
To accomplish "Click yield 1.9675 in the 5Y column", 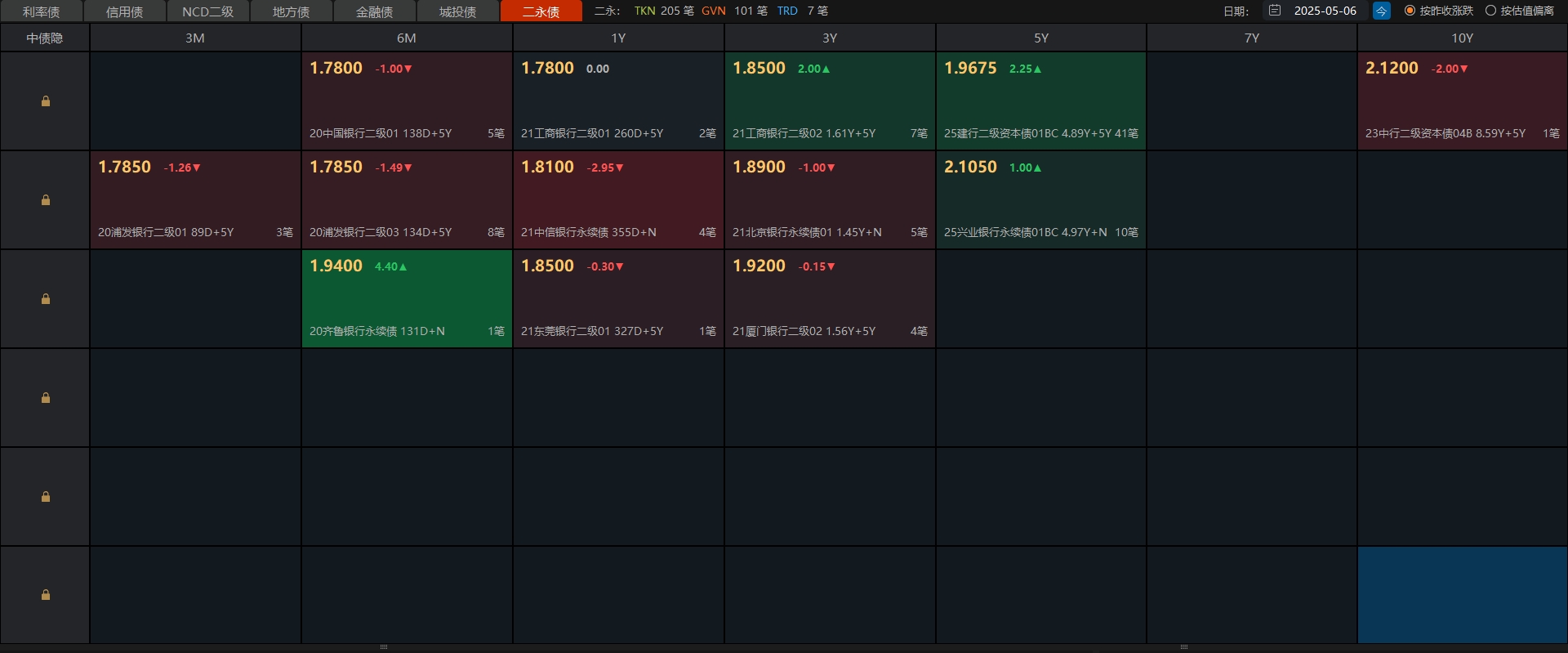I will [x=970, y=69].
